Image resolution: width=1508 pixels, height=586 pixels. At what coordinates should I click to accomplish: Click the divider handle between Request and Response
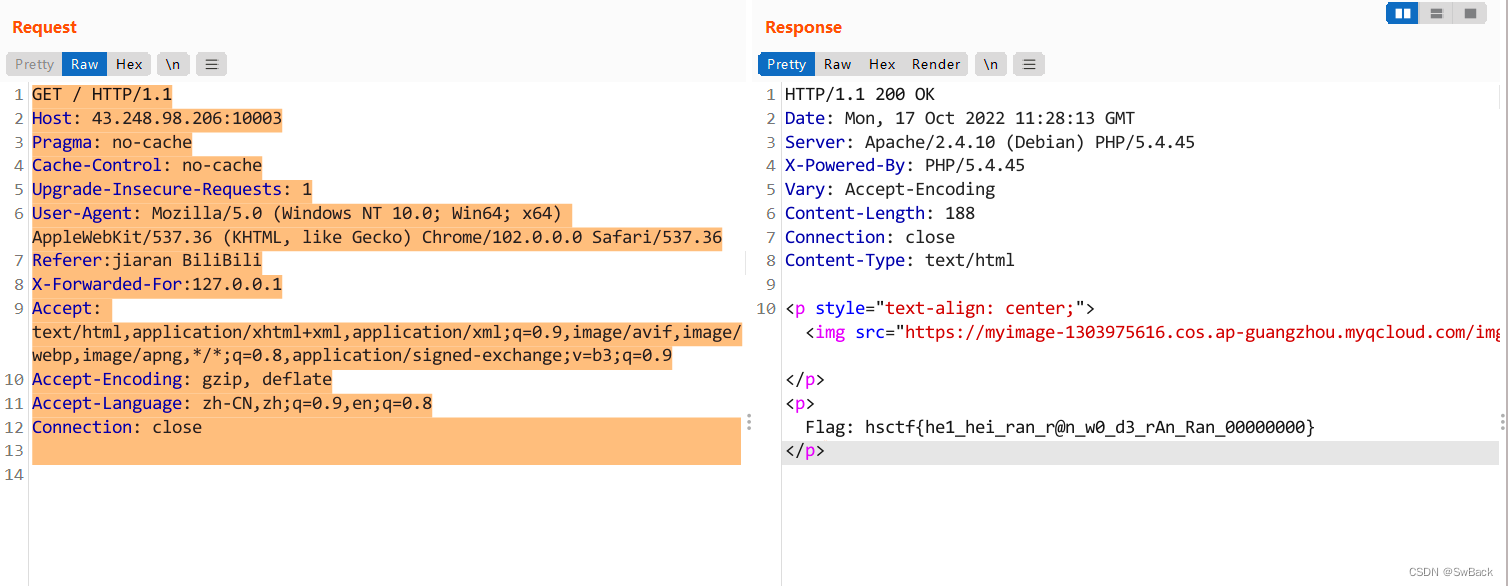pos(749,422)
